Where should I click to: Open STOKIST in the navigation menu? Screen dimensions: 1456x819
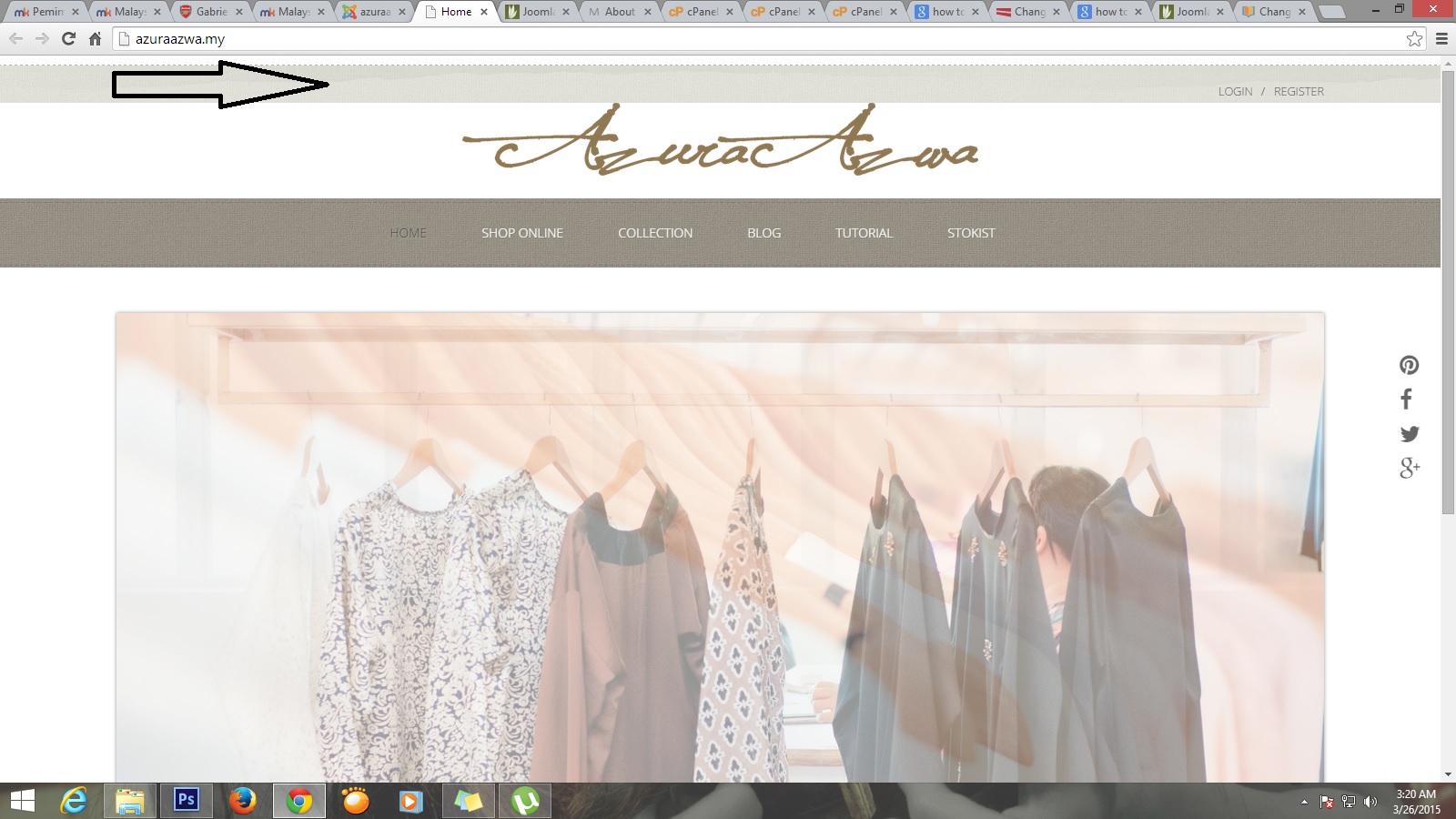[971, 233]
